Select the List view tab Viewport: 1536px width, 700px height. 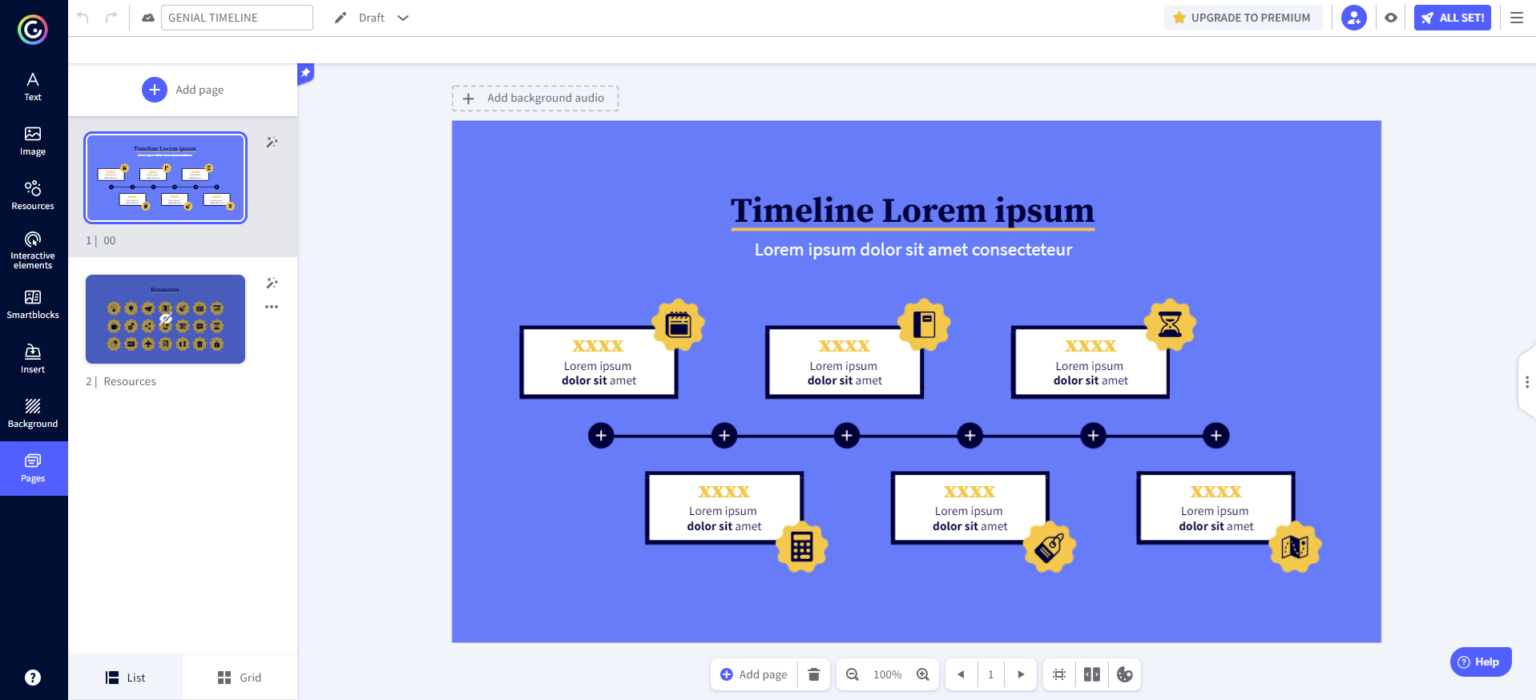[x=124, y=677]
